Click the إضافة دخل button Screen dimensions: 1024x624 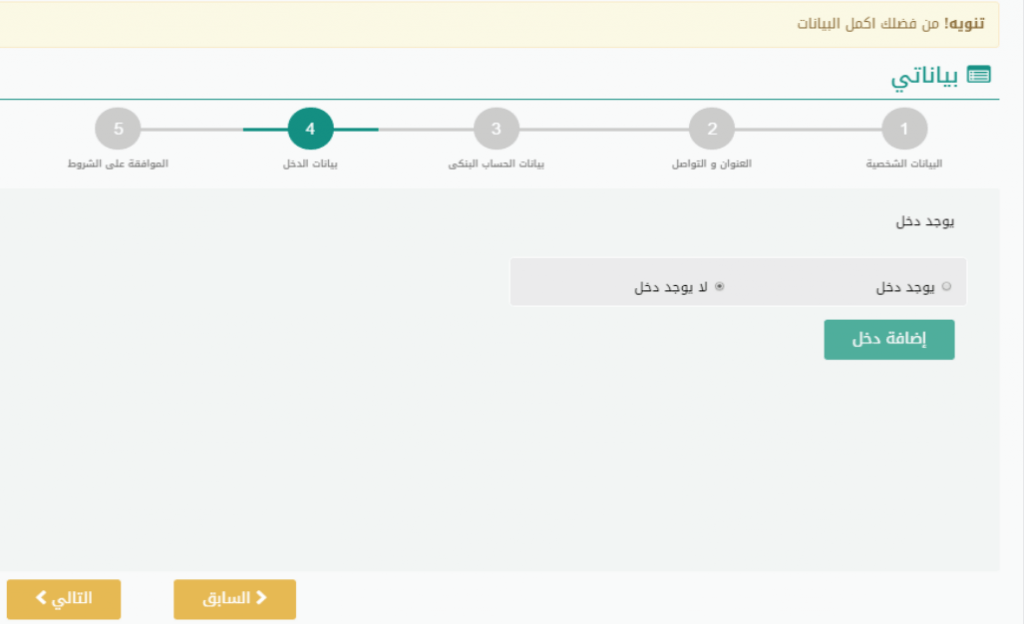(889, 339)
